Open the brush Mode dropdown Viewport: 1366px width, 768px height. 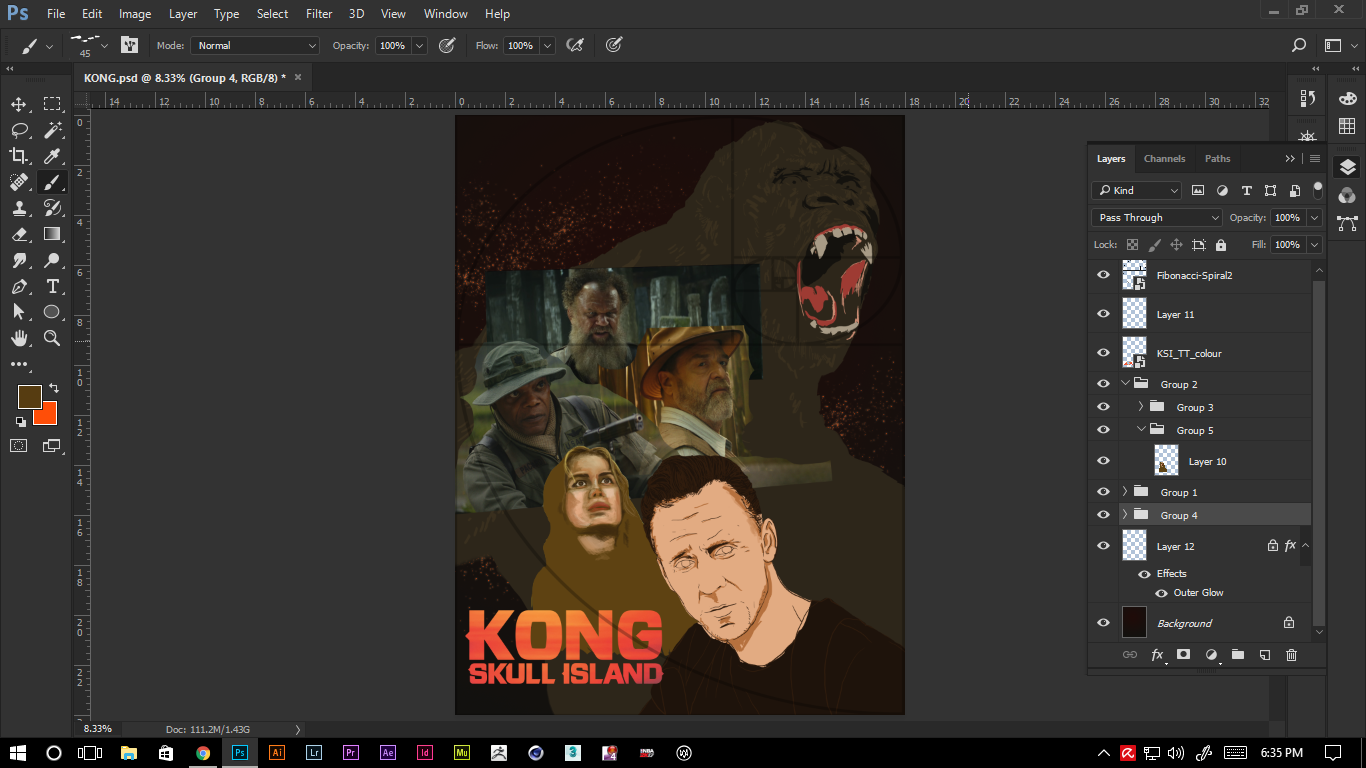click(255, 45)
